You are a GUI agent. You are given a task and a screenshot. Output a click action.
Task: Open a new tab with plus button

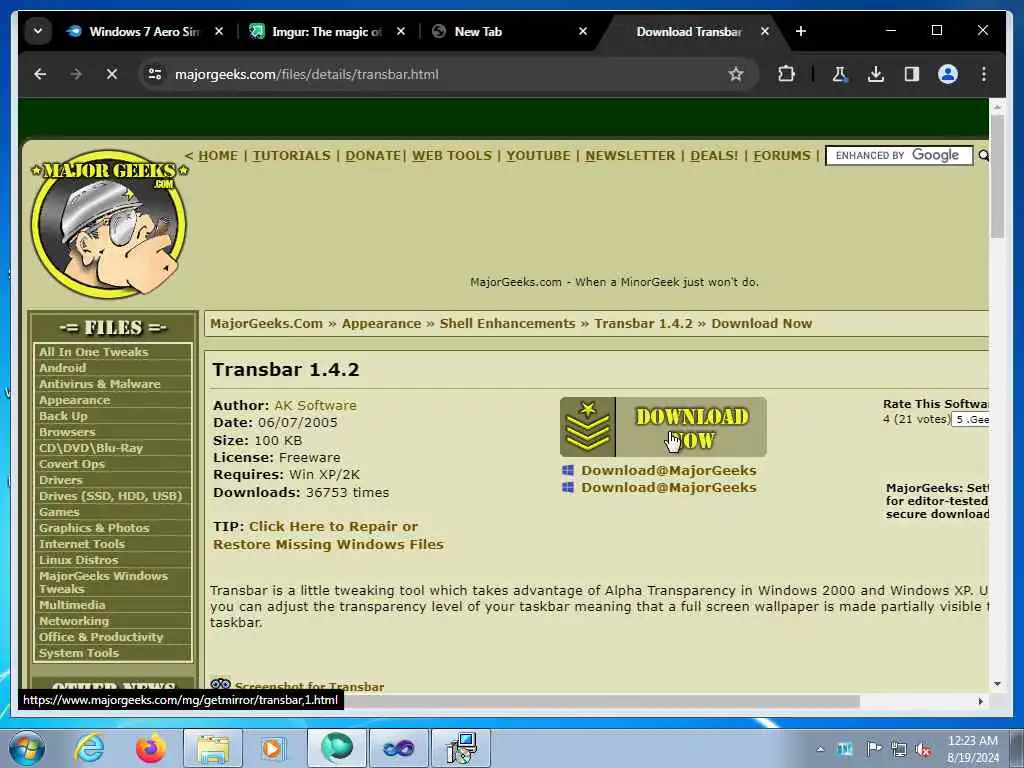click(x=801, y=31)
